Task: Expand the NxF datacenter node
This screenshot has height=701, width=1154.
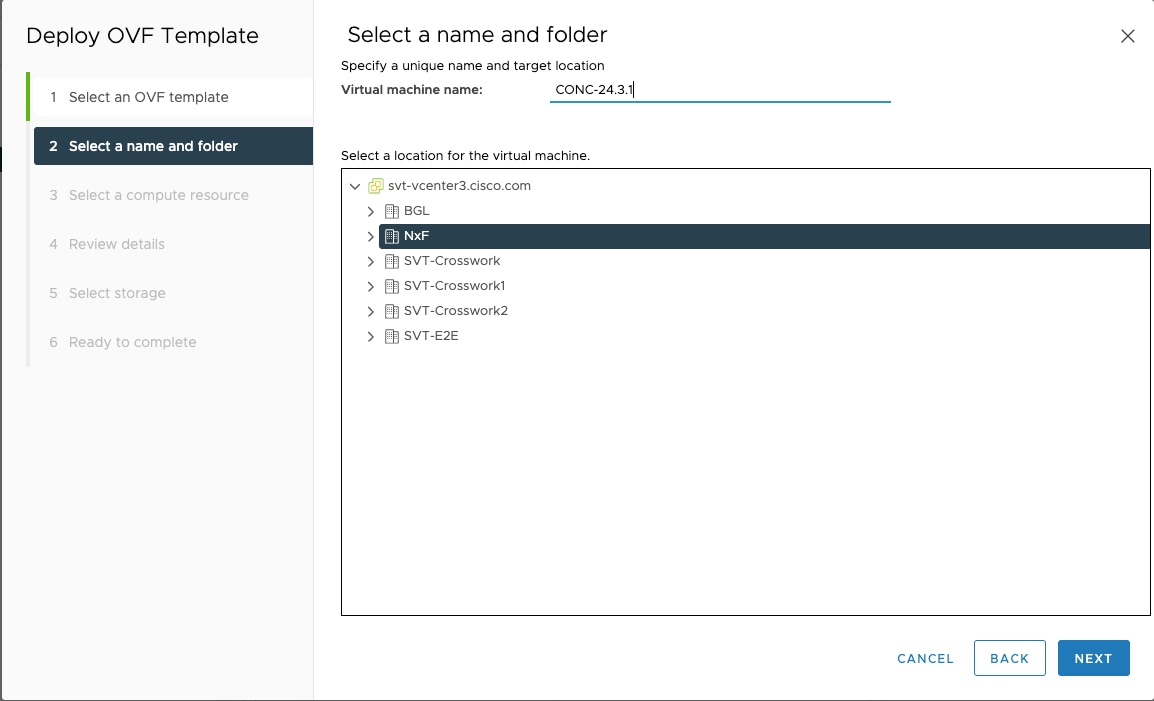Action: (x=371, y=236)
